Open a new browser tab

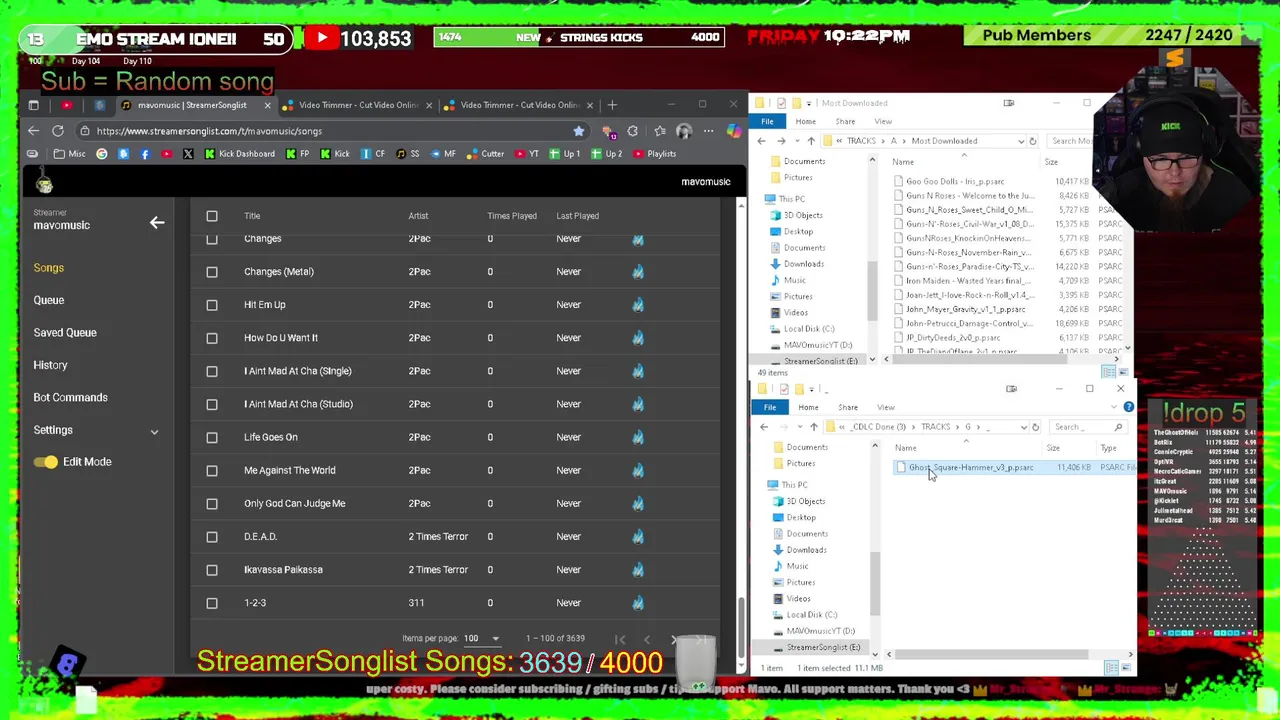coord(613,105)
